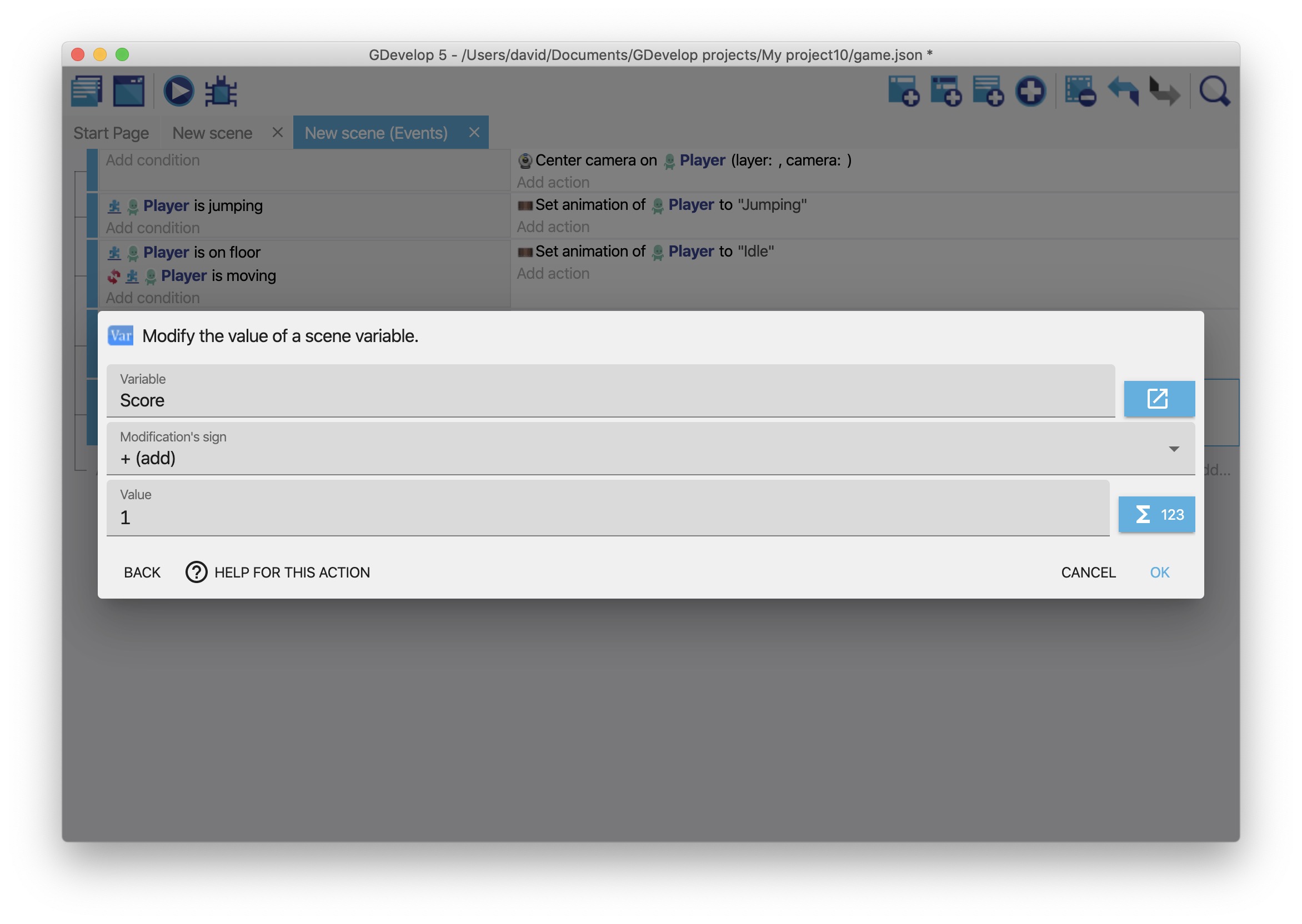Launch the game preview with the play icon
1302x924 pixels.
[x=179, y=91]
